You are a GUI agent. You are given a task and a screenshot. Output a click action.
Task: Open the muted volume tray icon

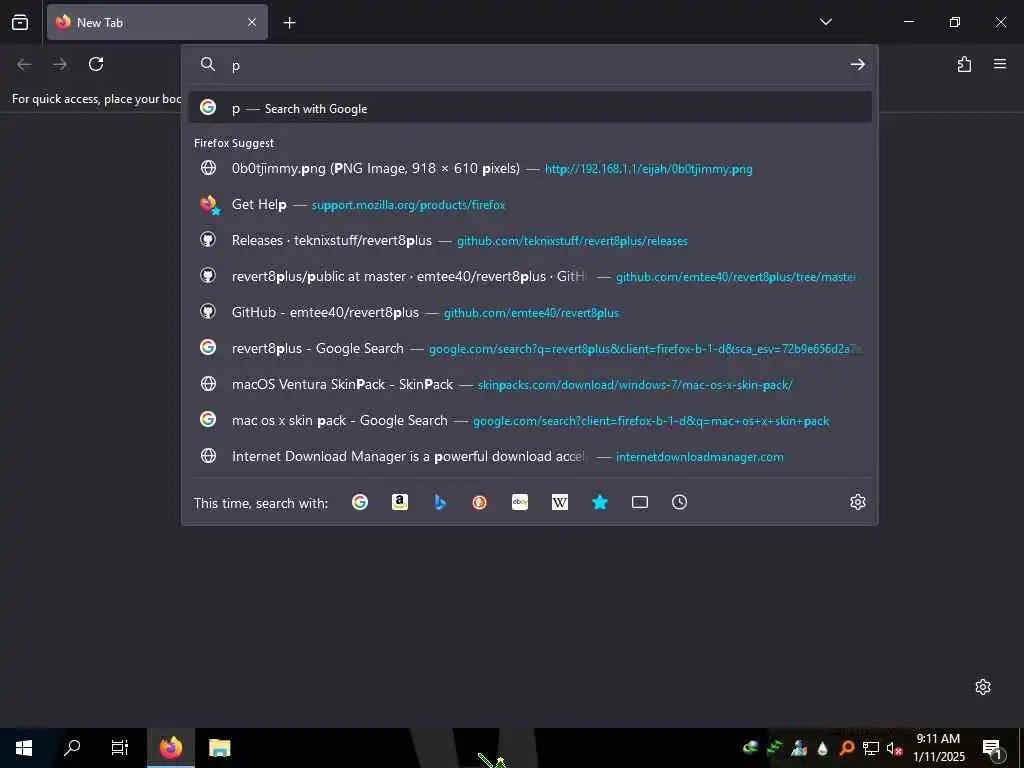tap(894, 748)
